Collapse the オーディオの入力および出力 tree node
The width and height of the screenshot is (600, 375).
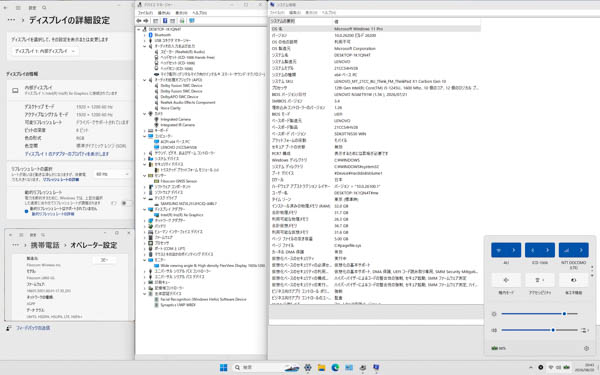coord(145,46)
